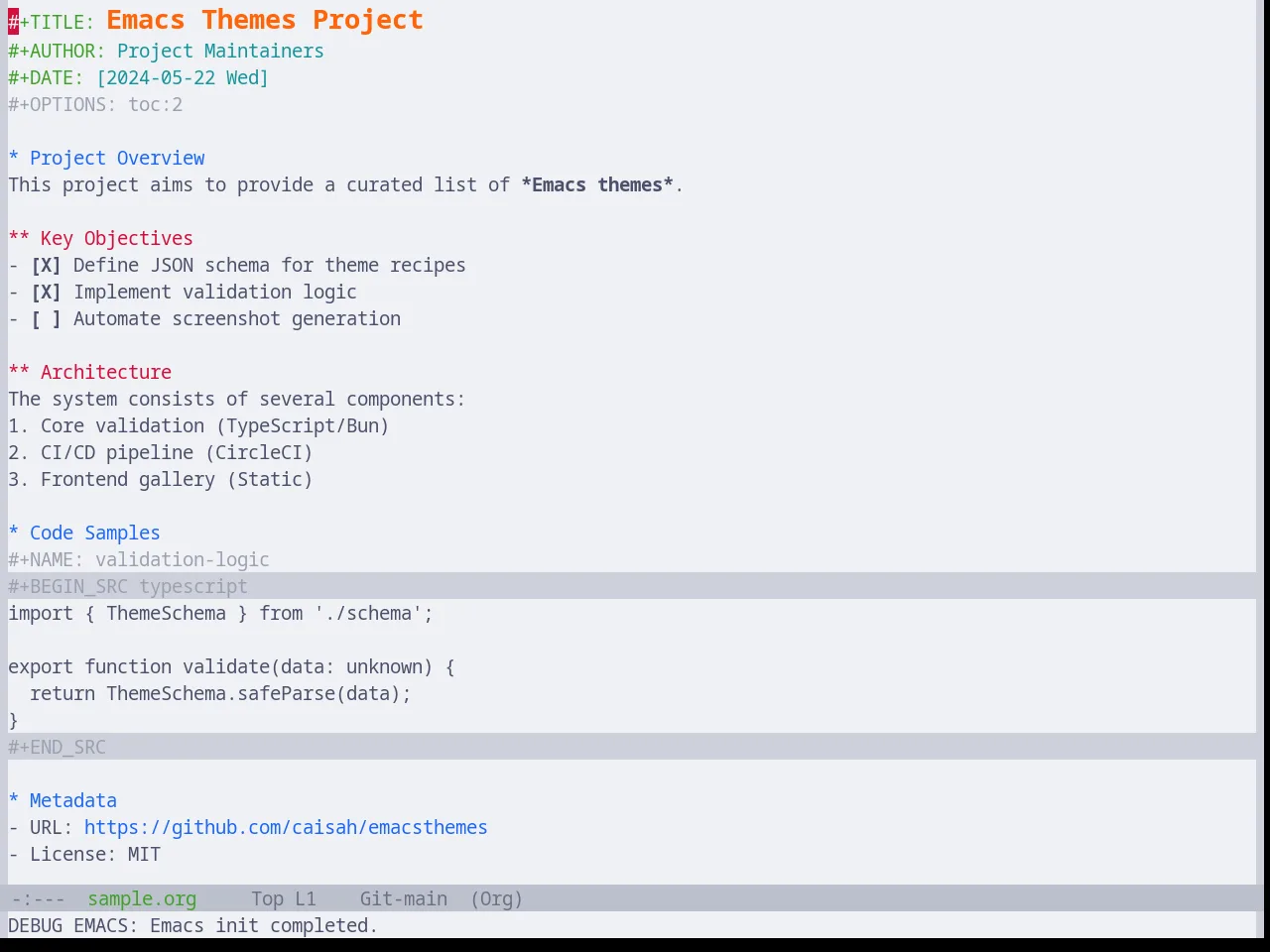Place cursor on Emacs Themes Project title
This screenshot has height=952, width=1270.
pyautogui.click(x=265, y=21)
